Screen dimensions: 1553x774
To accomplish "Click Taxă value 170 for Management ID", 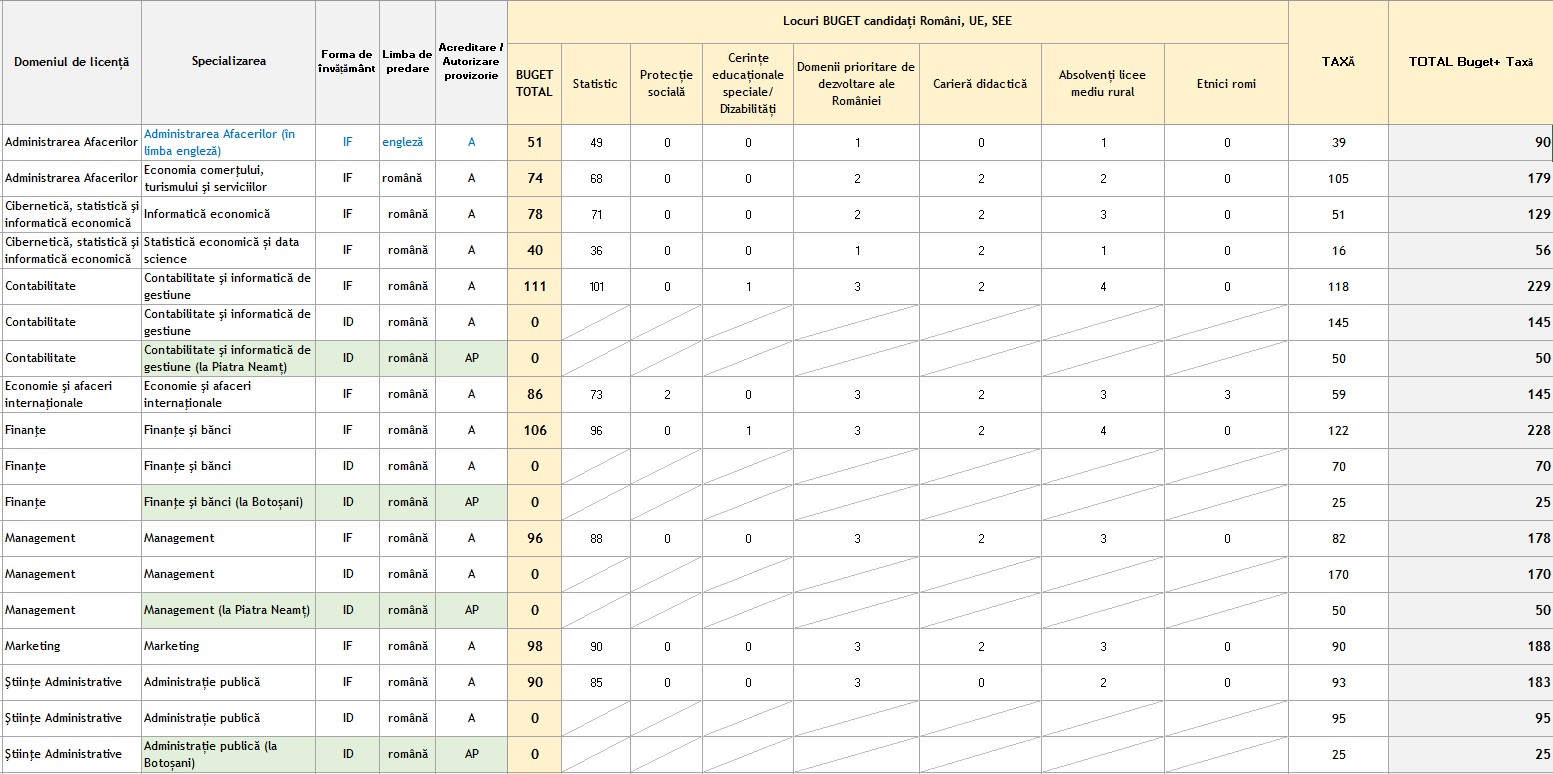I will pyautogui.click(x=1338, y=574).
